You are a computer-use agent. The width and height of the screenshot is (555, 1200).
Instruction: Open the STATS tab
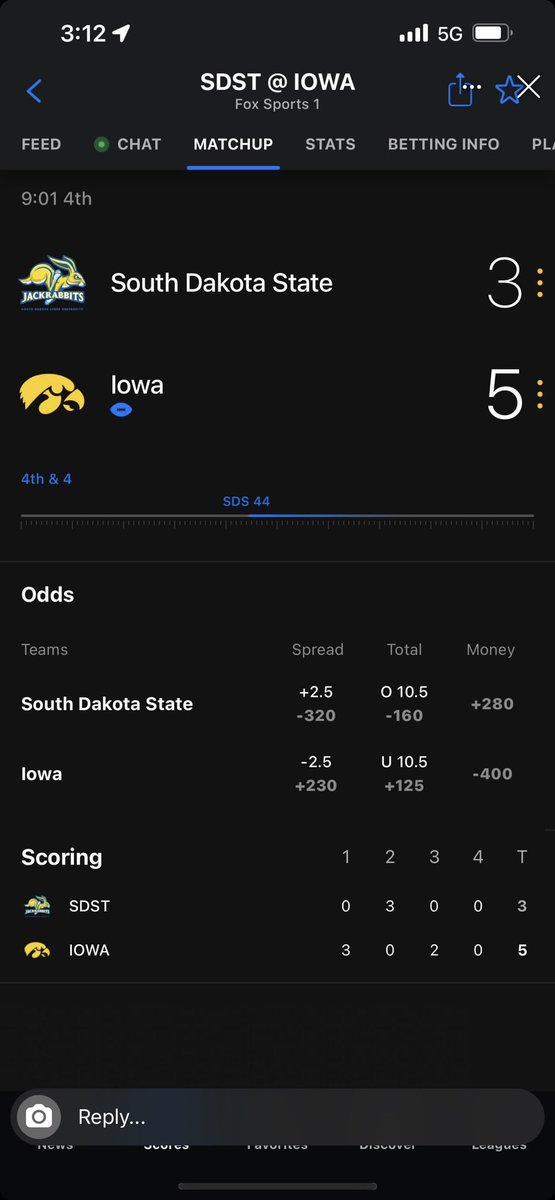tap(330, 144)
